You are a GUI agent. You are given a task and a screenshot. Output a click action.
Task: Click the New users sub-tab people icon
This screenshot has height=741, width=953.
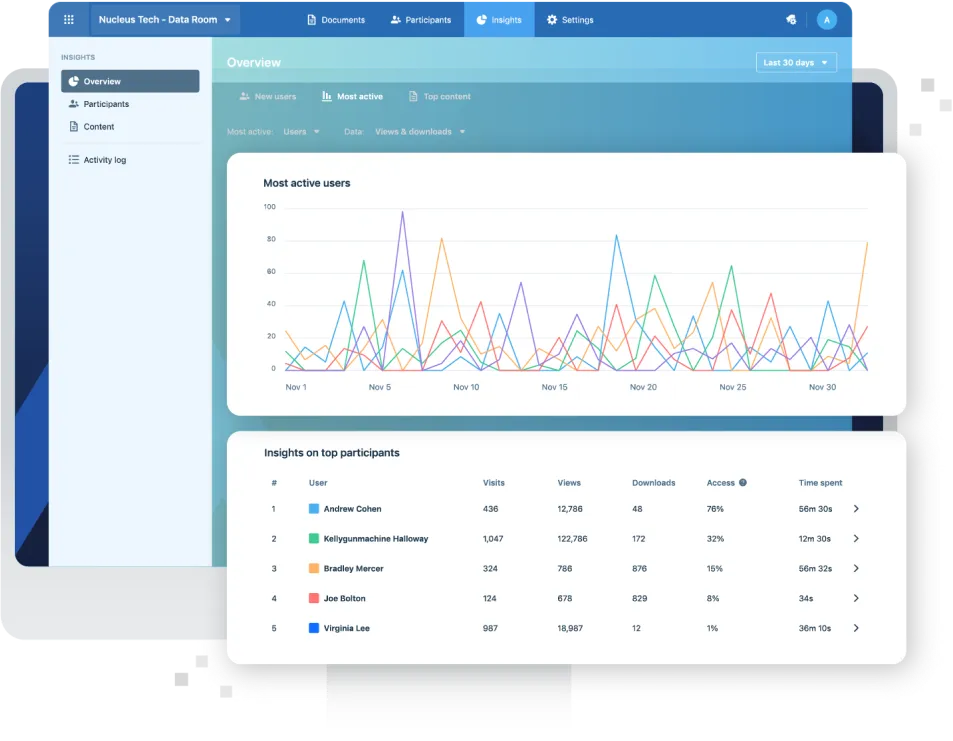244,96
